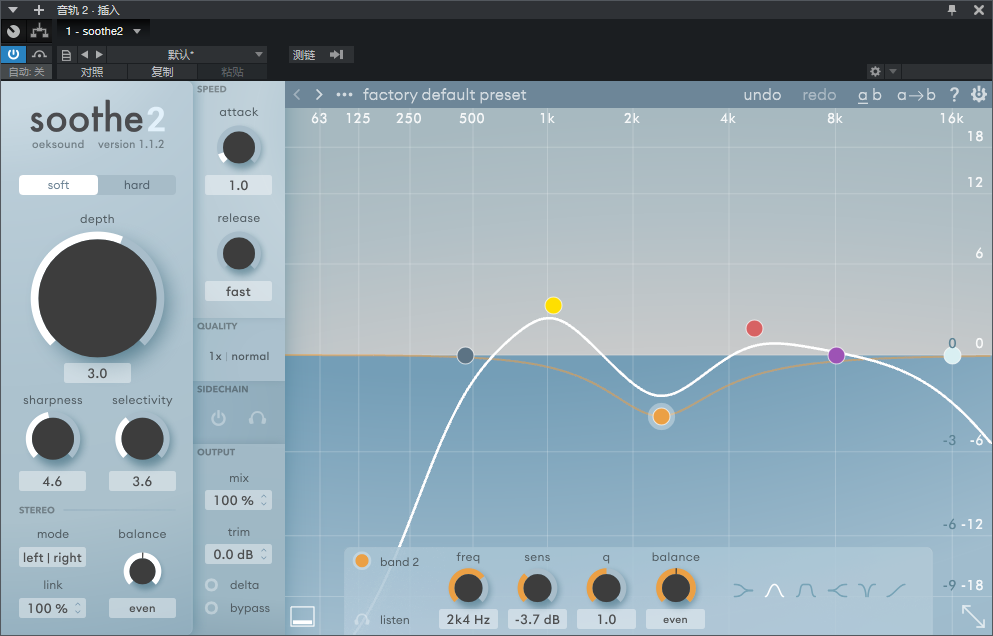Screen dimensions: 993x636
Task: Open the soothe2 plug settings icon
Action: point(979,95)
